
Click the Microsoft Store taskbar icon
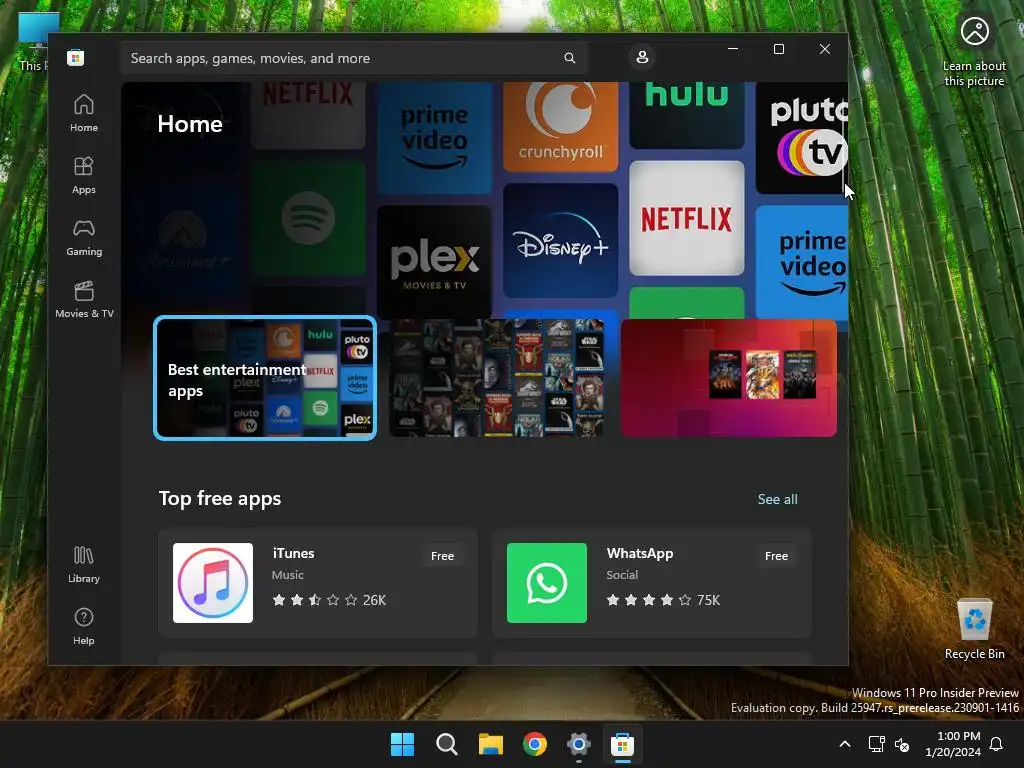point(622,744)
